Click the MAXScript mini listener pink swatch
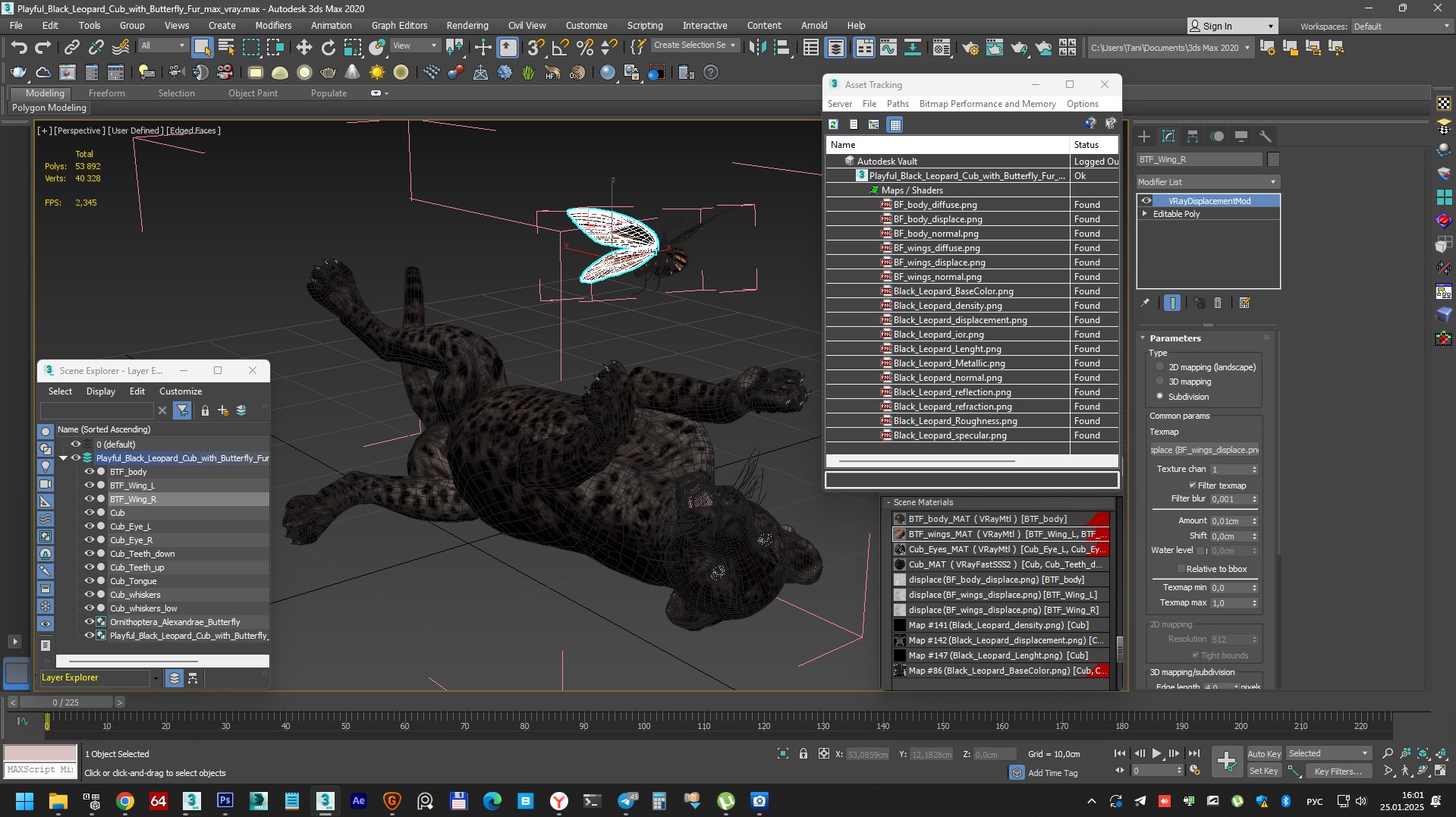This screenshot has height=817, width=1456. point(41,753)
